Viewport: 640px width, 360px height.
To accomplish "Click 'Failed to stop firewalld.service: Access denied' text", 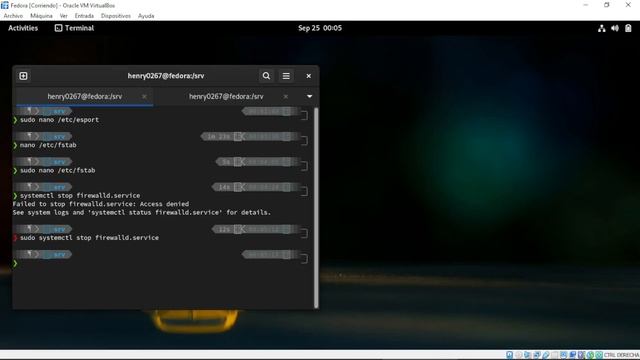I will (x=101, y=204).
